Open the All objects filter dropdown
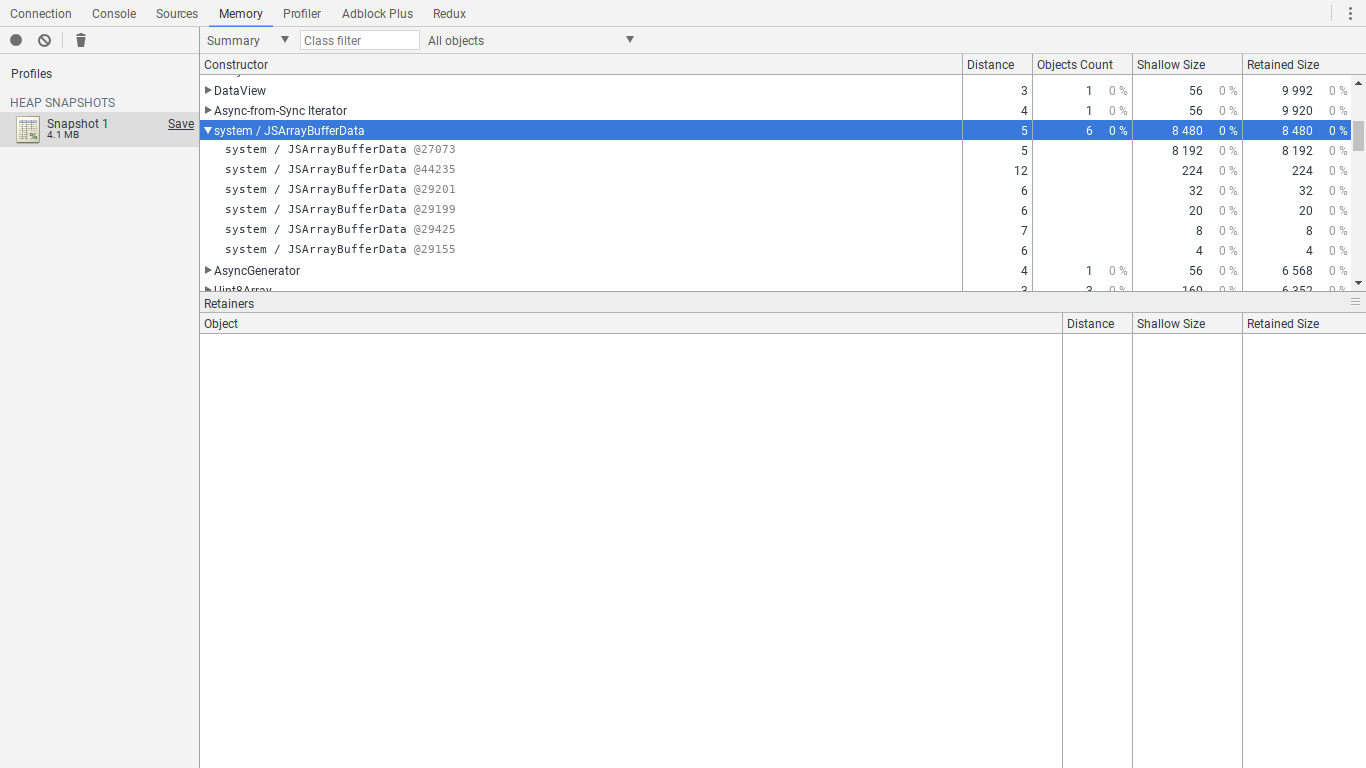This screenshot has height=768, width=1366. [x=531, y=40]
